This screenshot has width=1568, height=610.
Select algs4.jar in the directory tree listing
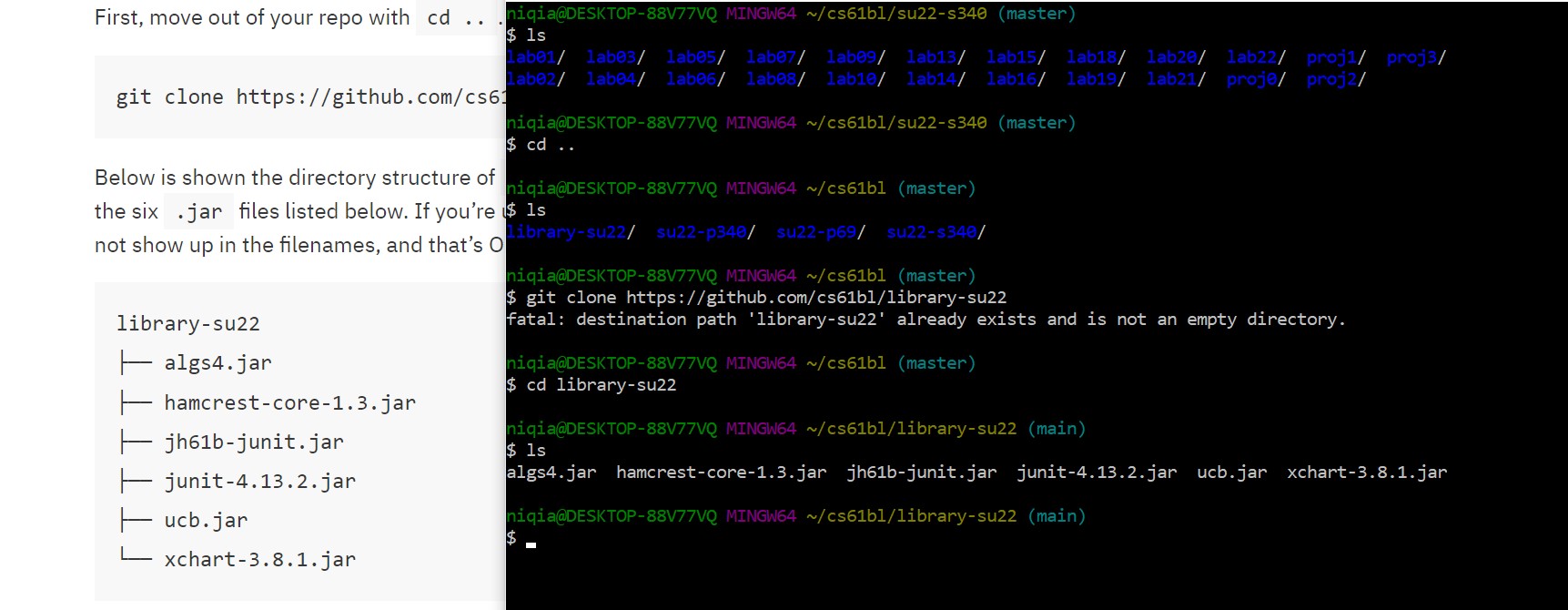click(x=217, y=363)
